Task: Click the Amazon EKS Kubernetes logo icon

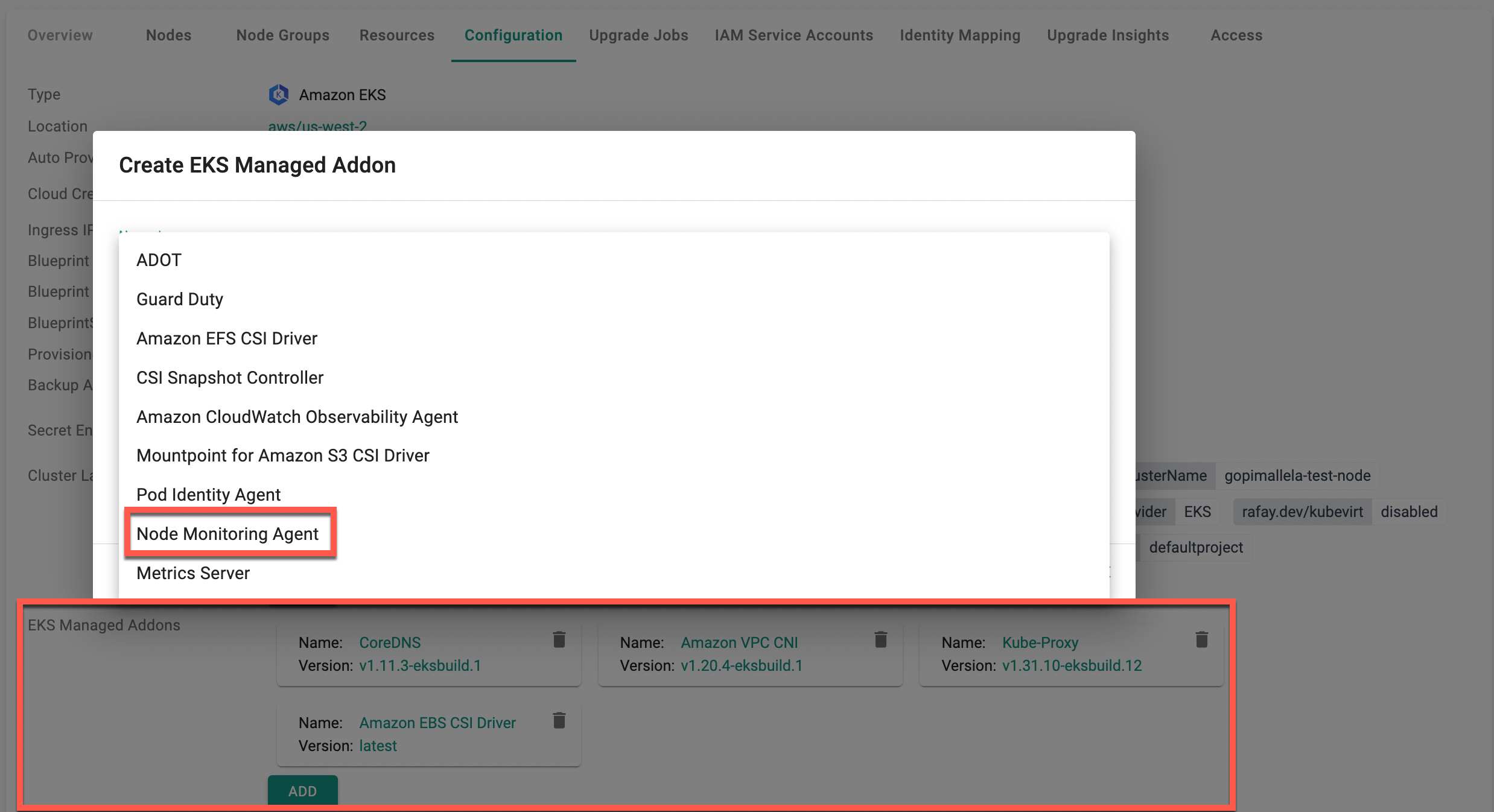Action: (x=278, y=95)
